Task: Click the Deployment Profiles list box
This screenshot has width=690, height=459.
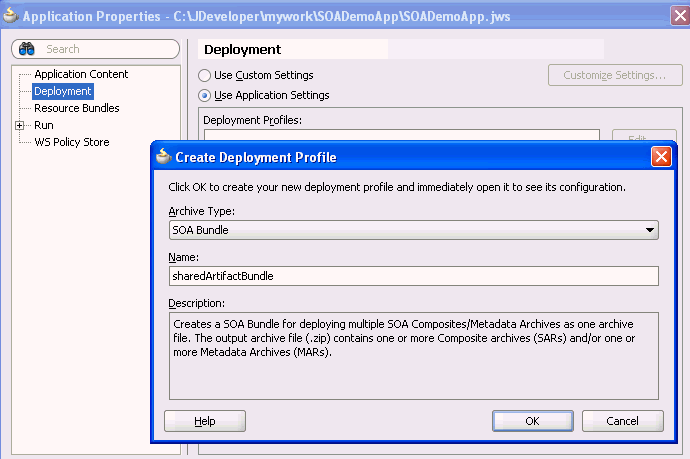Action: pyautogui.click(x=402, y=135)
